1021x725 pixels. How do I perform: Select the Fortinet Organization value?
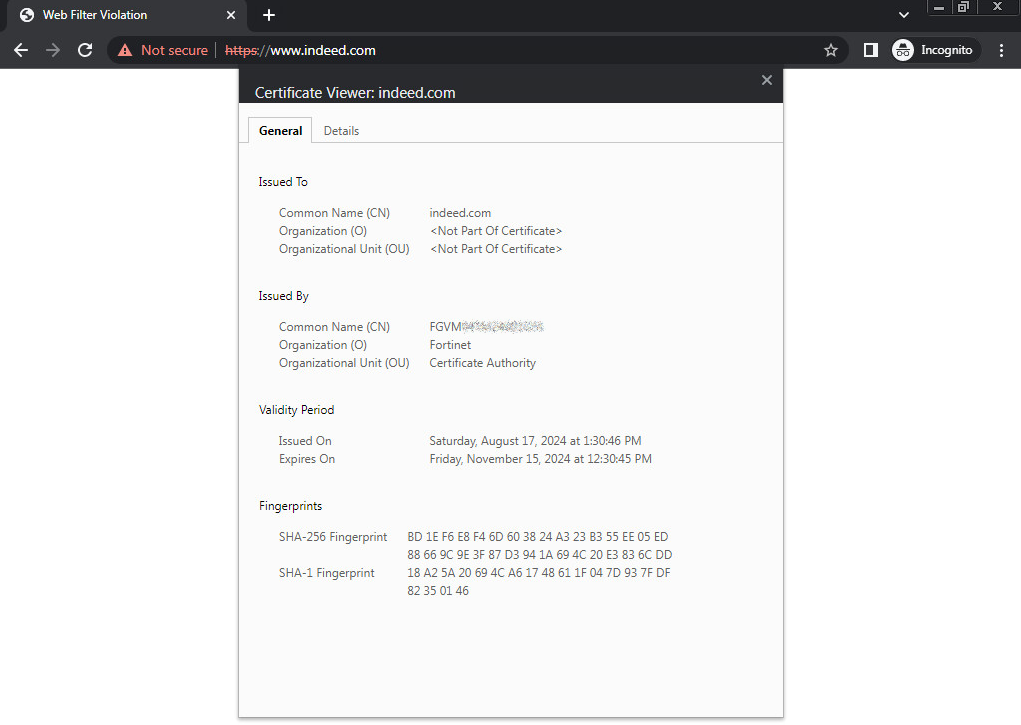tap(450, 344)
